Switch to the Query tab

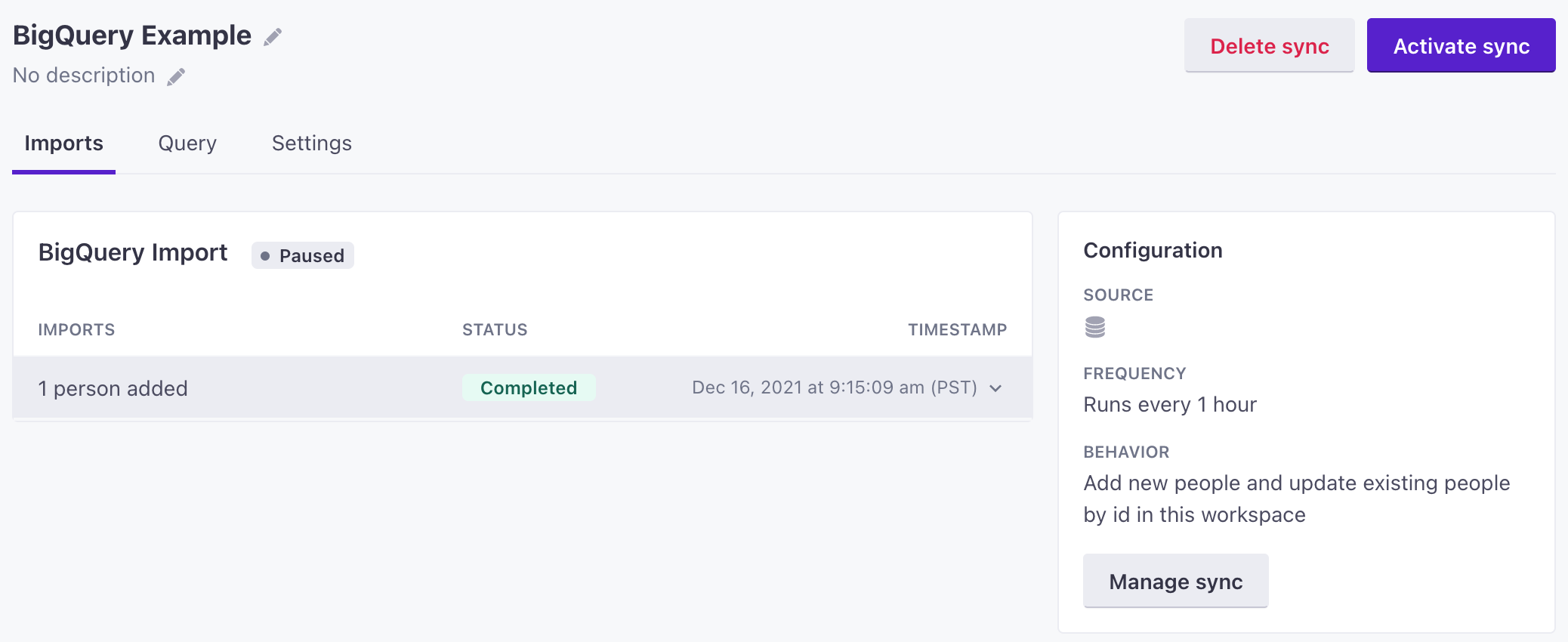pos(187,144)
